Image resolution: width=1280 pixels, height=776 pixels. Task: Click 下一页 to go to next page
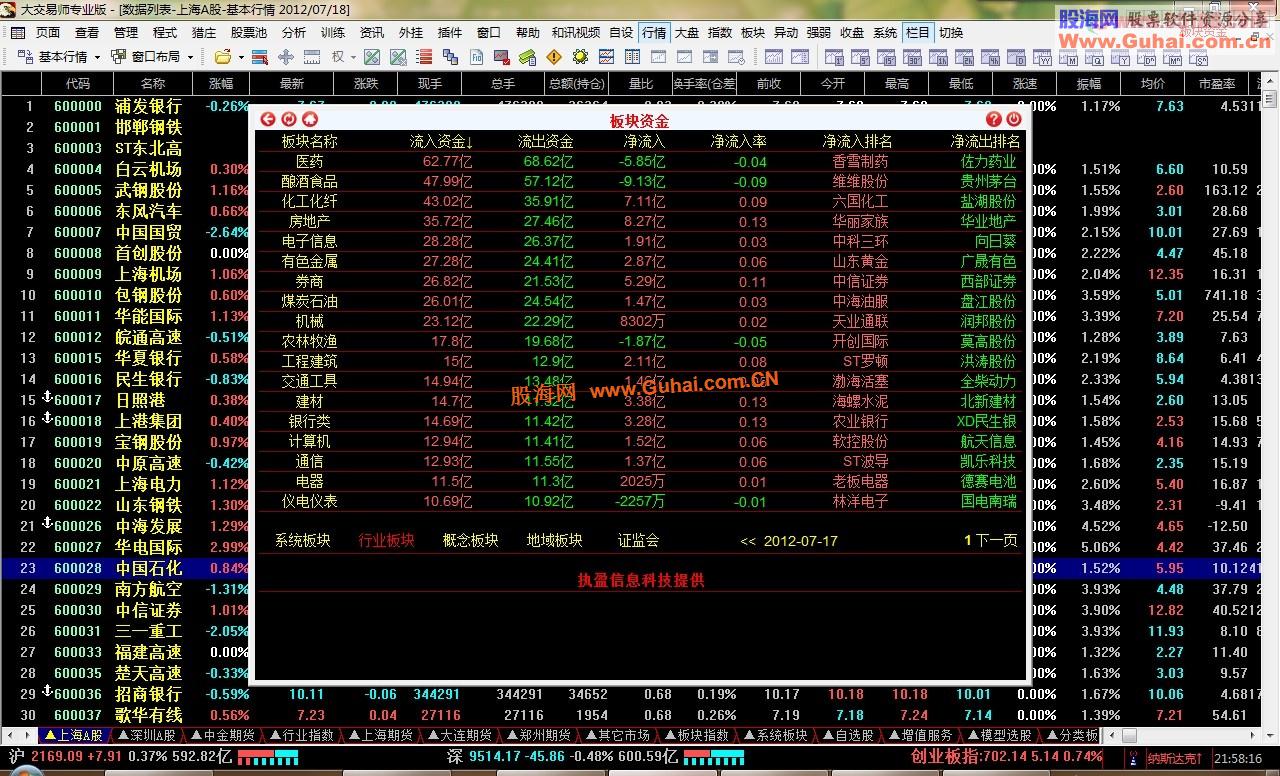(x=996, y=541)
